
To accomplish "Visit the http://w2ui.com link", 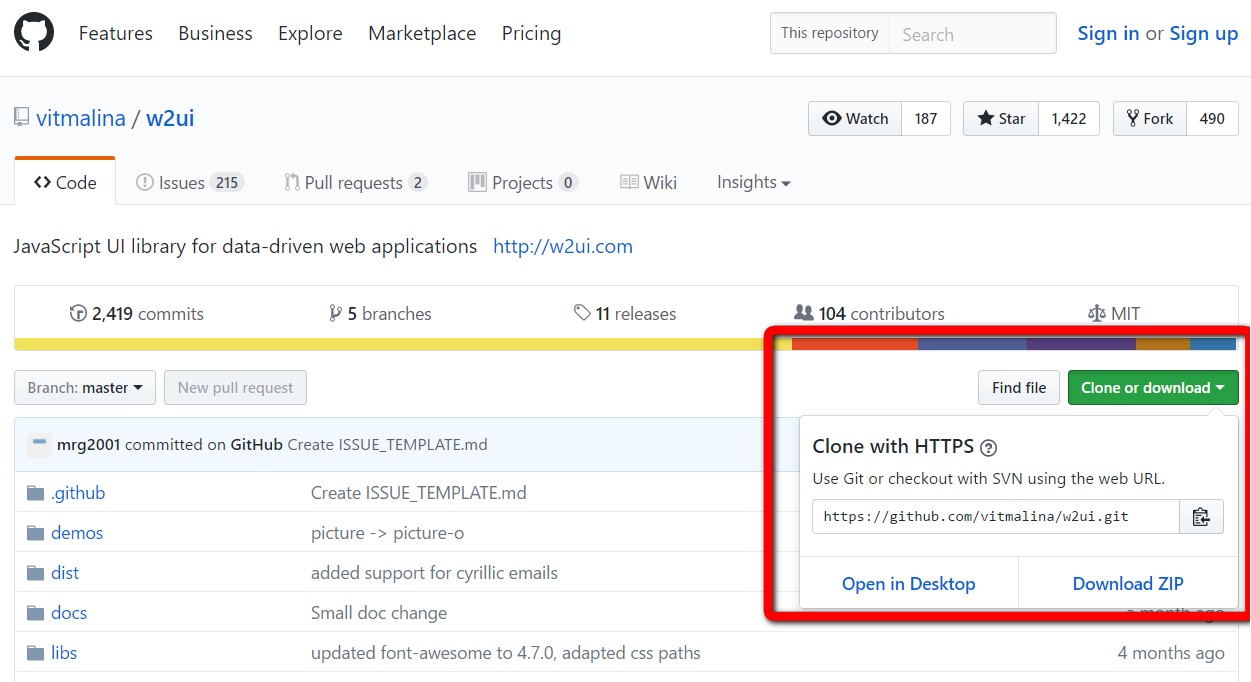I will [563, 246].
